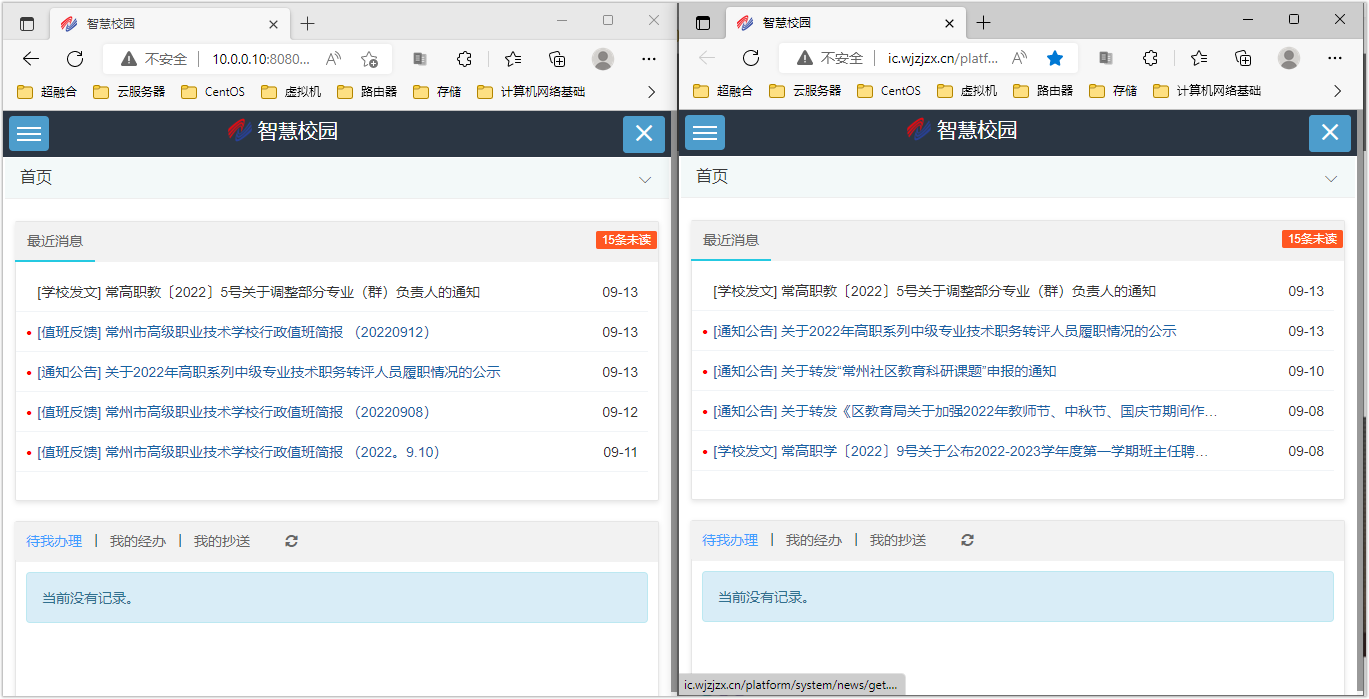Screen dimensions: 1369x699
Task: Open 常高职学〔2022〕9号 notice in right window
Action: coord(961,451)
